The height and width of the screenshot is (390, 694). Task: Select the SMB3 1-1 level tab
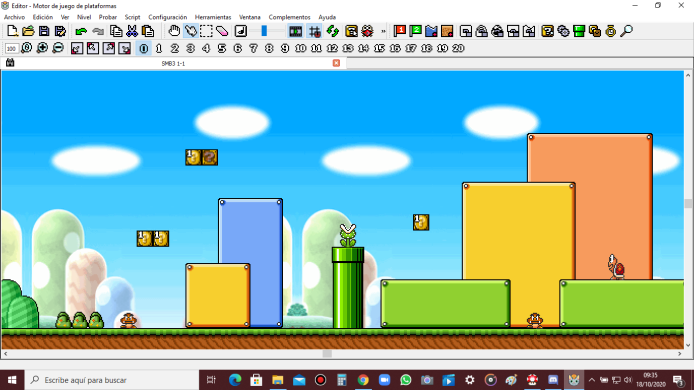[x=174, y=63]
